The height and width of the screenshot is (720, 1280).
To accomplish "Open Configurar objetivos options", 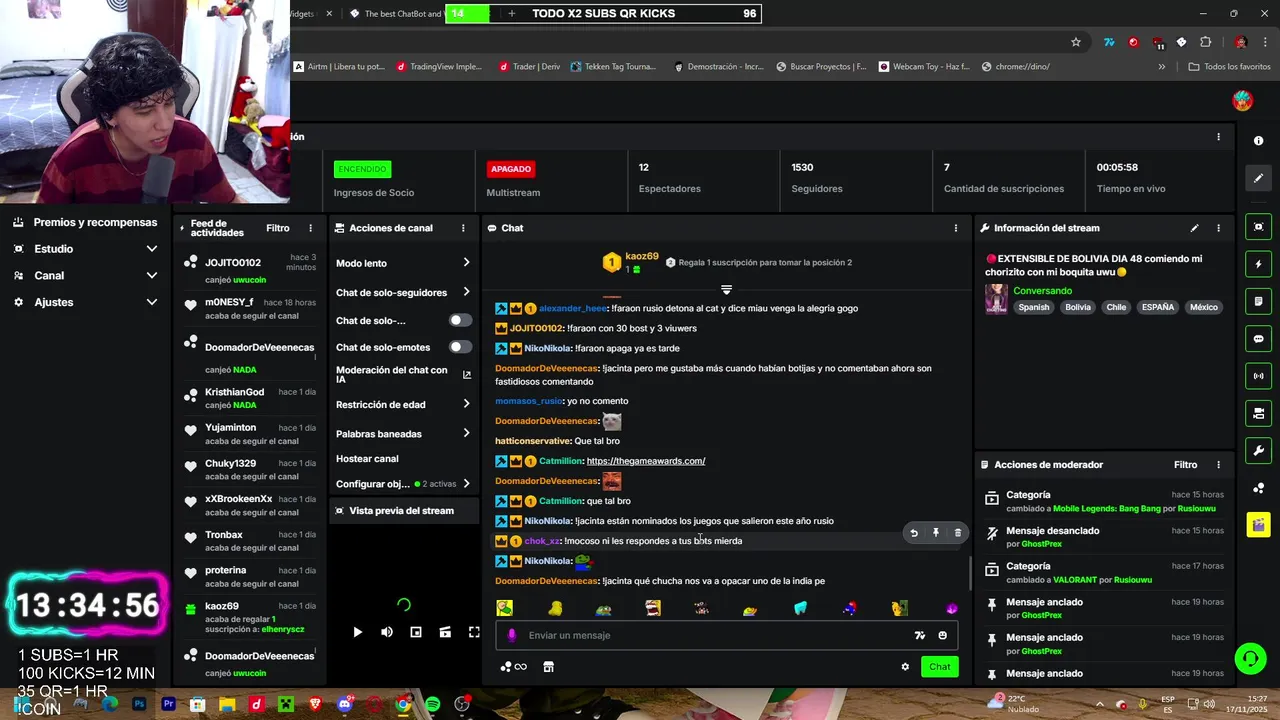I will (x=403, y=484).
